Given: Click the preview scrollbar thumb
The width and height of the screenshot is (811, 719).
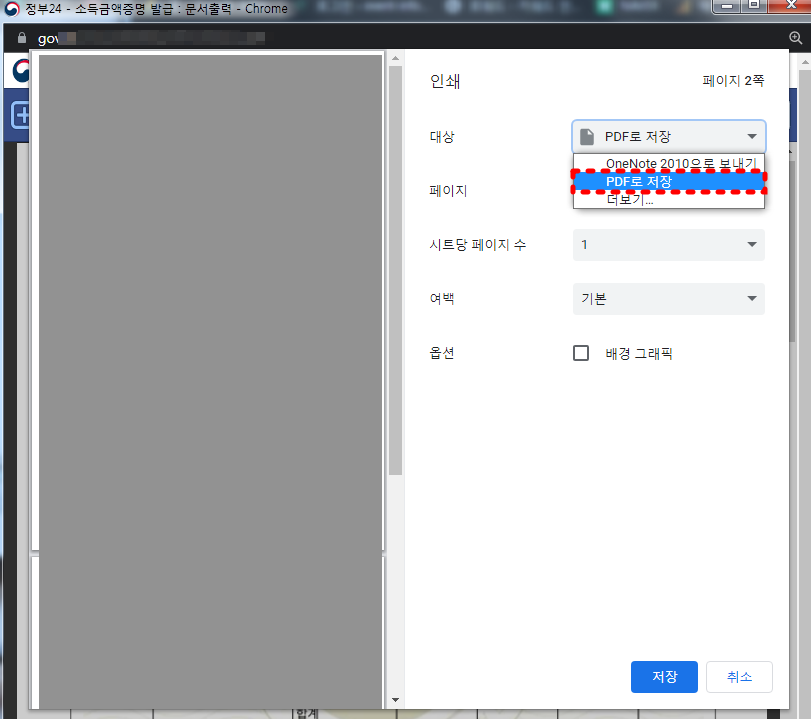Looking at the screenshot, I should point(396,270).
